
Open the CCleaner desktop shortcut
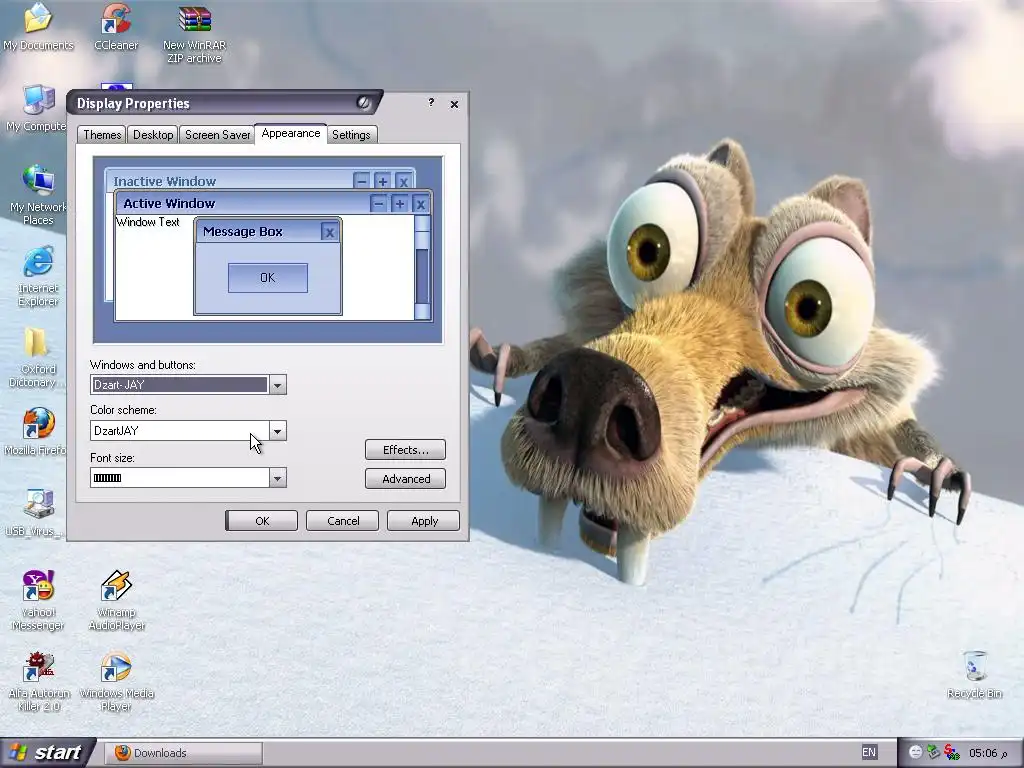coord(116,27)
